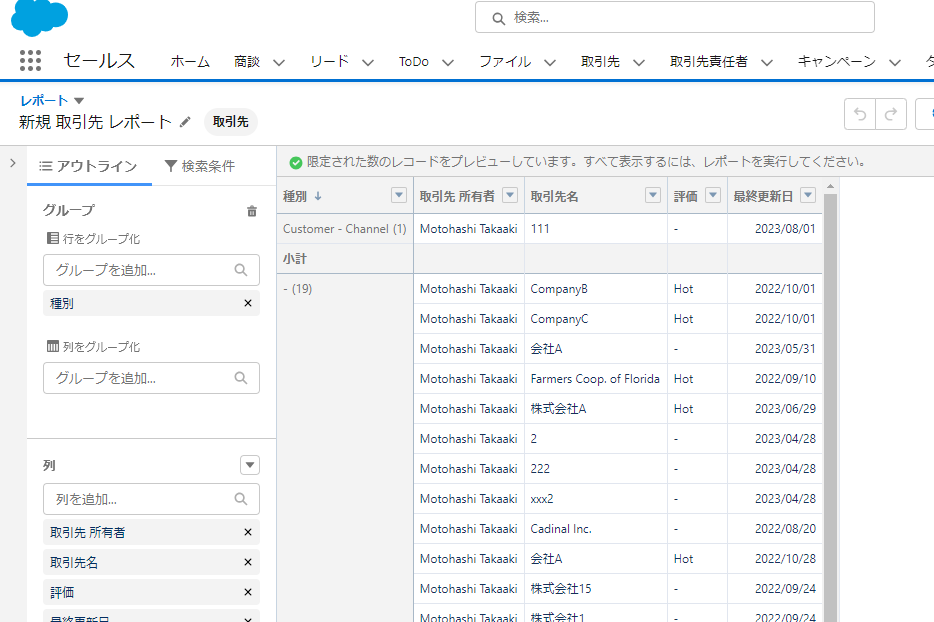934x622 pixels.
Task: Switch to the 検索条件 tab
Action: tap(200, 166)
